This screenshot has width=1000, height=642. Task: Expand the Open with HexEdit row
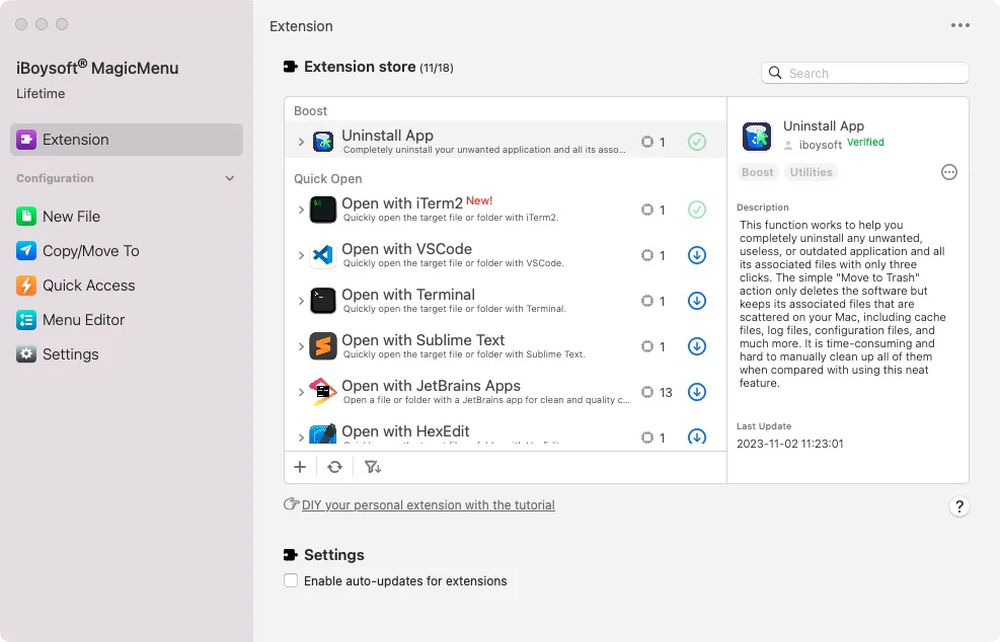301,438
